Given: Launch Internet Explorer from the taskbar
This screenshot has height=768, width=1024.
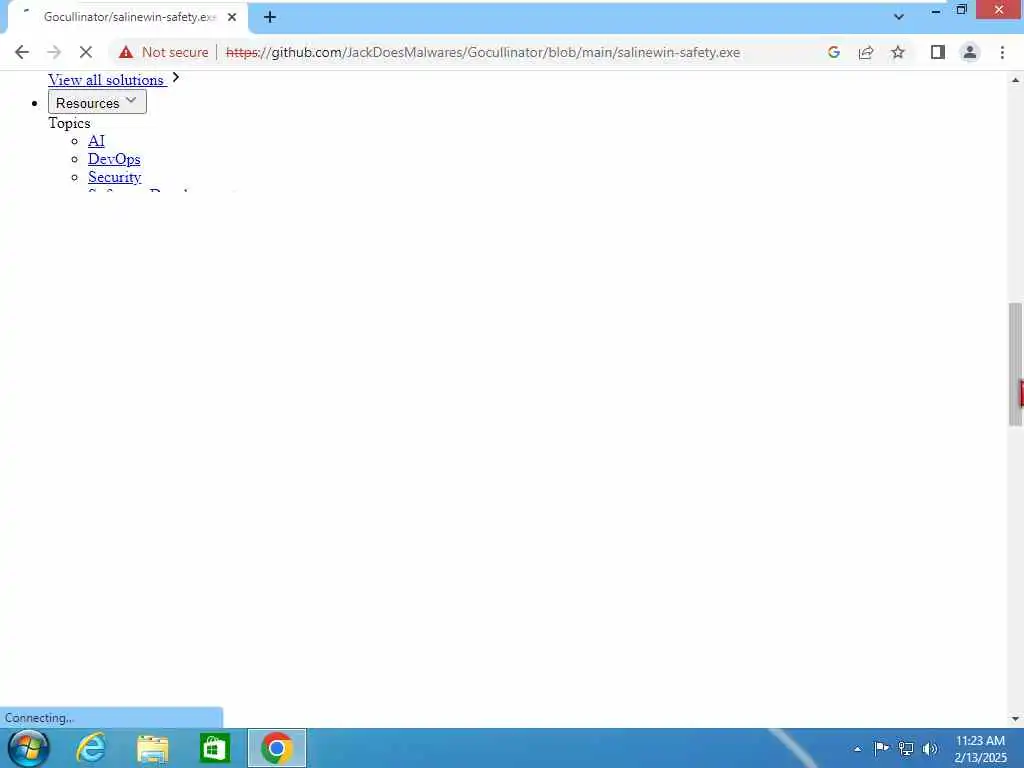Looking at the screenshot, I should 91,748.
